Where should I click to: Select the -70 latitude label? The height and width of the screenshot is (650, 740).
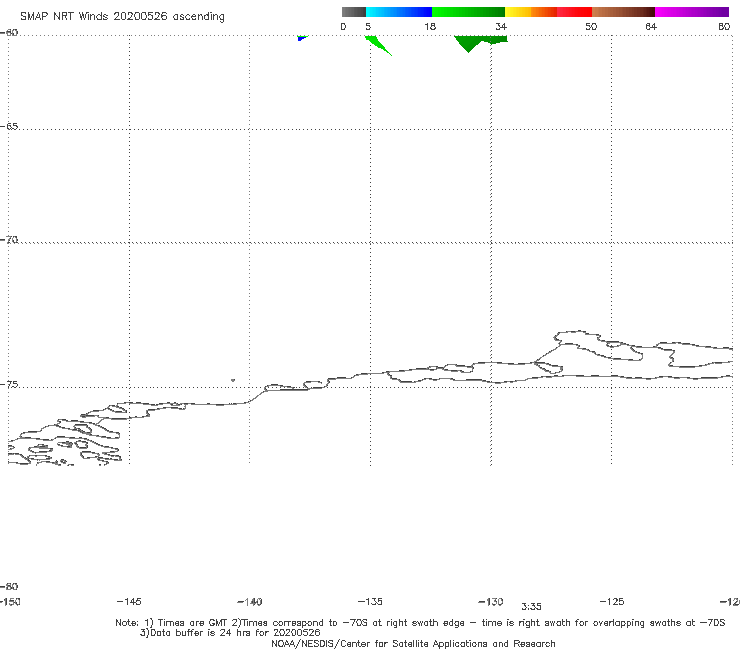tap(9, 240)
